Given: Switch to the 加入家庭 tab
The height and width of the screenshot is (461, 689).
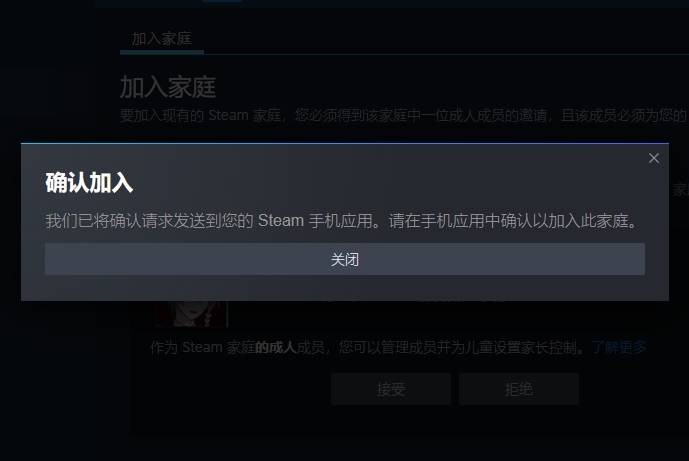Looking at the screenshot, I should [x=161, y=39].
